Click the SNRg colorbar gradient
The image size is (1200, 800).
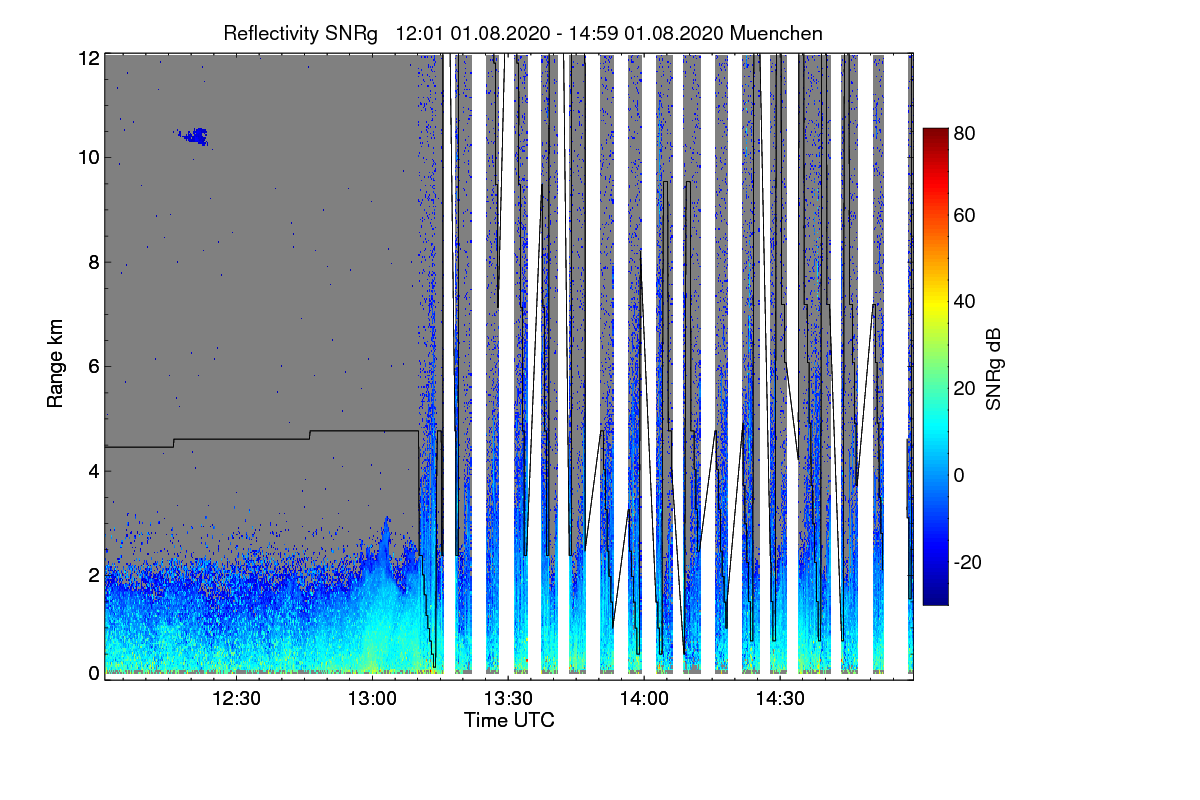[x=935, y=366]
